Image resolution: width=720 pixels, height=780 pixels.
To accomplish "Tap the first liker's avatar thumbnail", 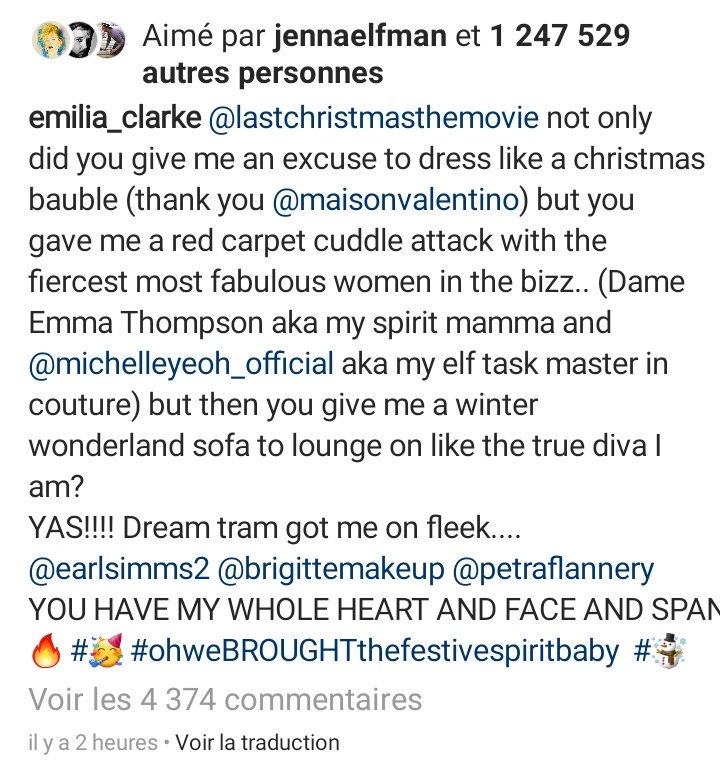I will pos(49,39).
